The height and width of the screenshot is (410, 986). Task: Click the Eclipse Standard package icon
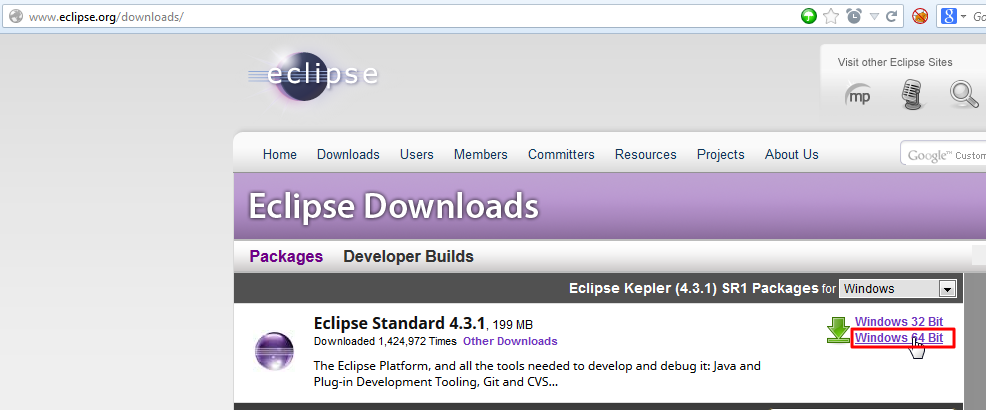[274, 351]
